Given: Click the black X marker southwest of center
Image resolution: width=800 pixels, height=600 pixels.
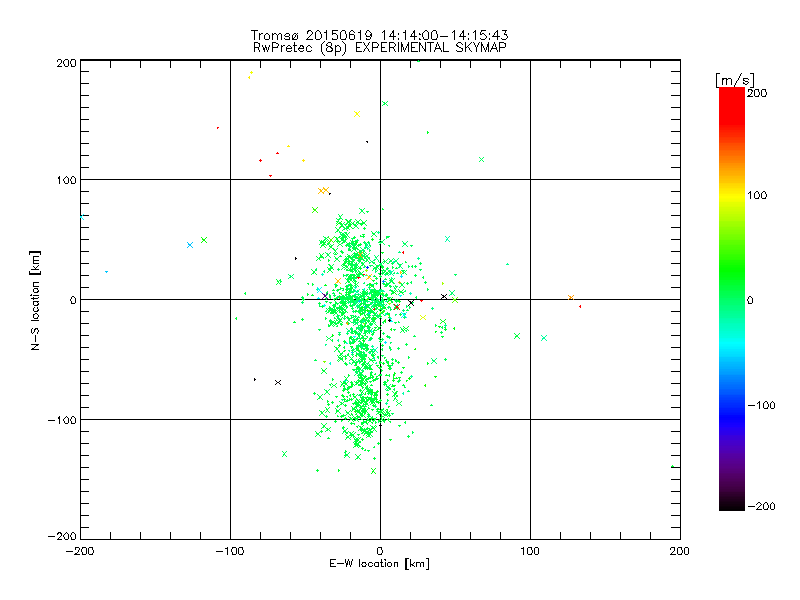Looking at the screenshot, I should 278,382.
